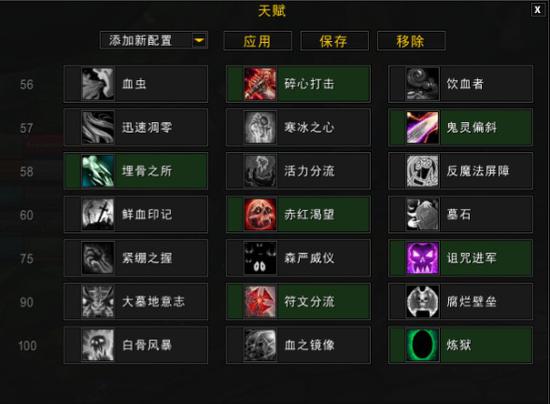The height and width of the screenshot is (404, 550).
Task: Click the 炼狱 green ring icon
Action: tap(422, 345)
